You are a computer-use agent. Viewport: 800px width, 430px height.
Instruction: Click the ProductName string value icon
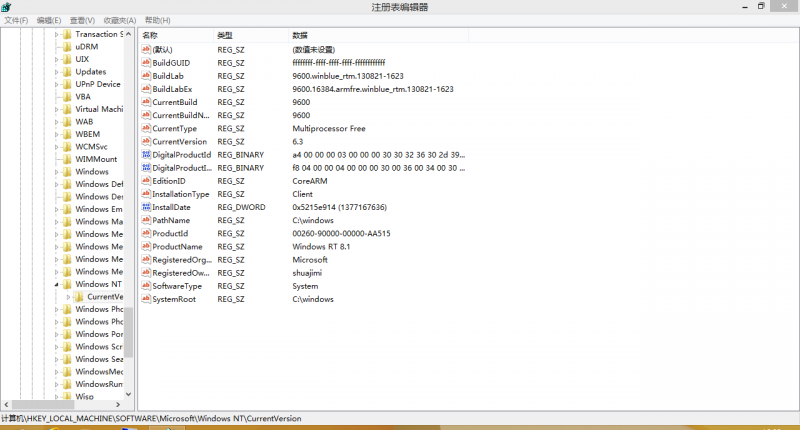(146, 246)
